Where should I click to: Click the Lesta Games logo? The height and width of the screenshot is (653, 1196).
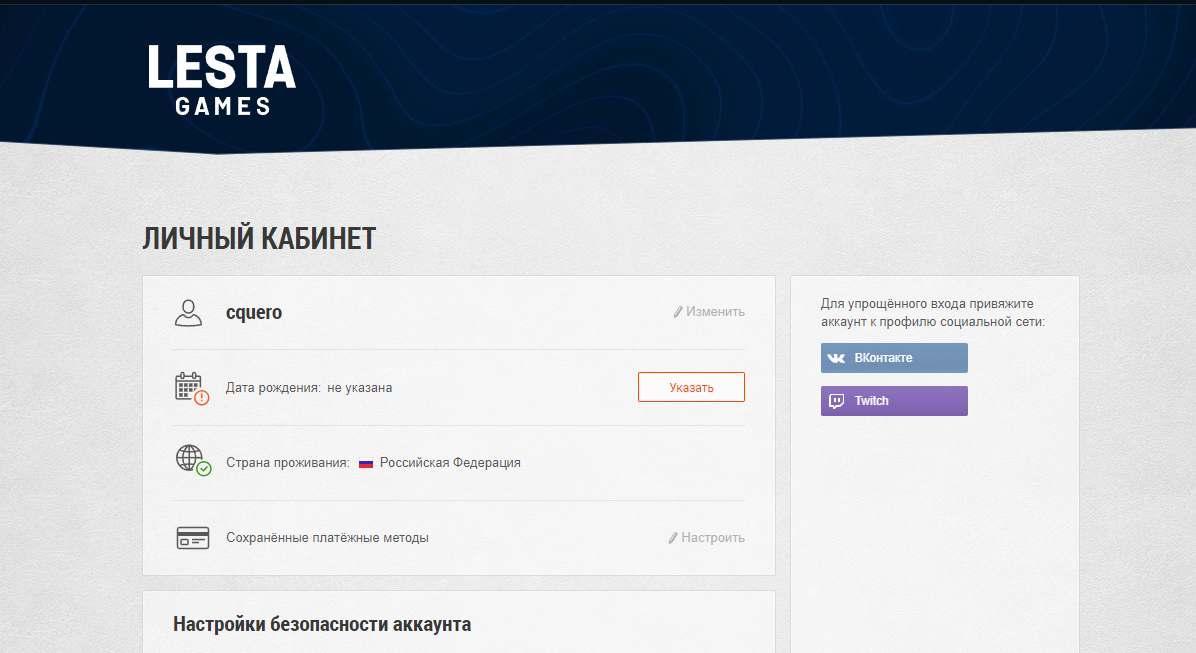[222, 80]
